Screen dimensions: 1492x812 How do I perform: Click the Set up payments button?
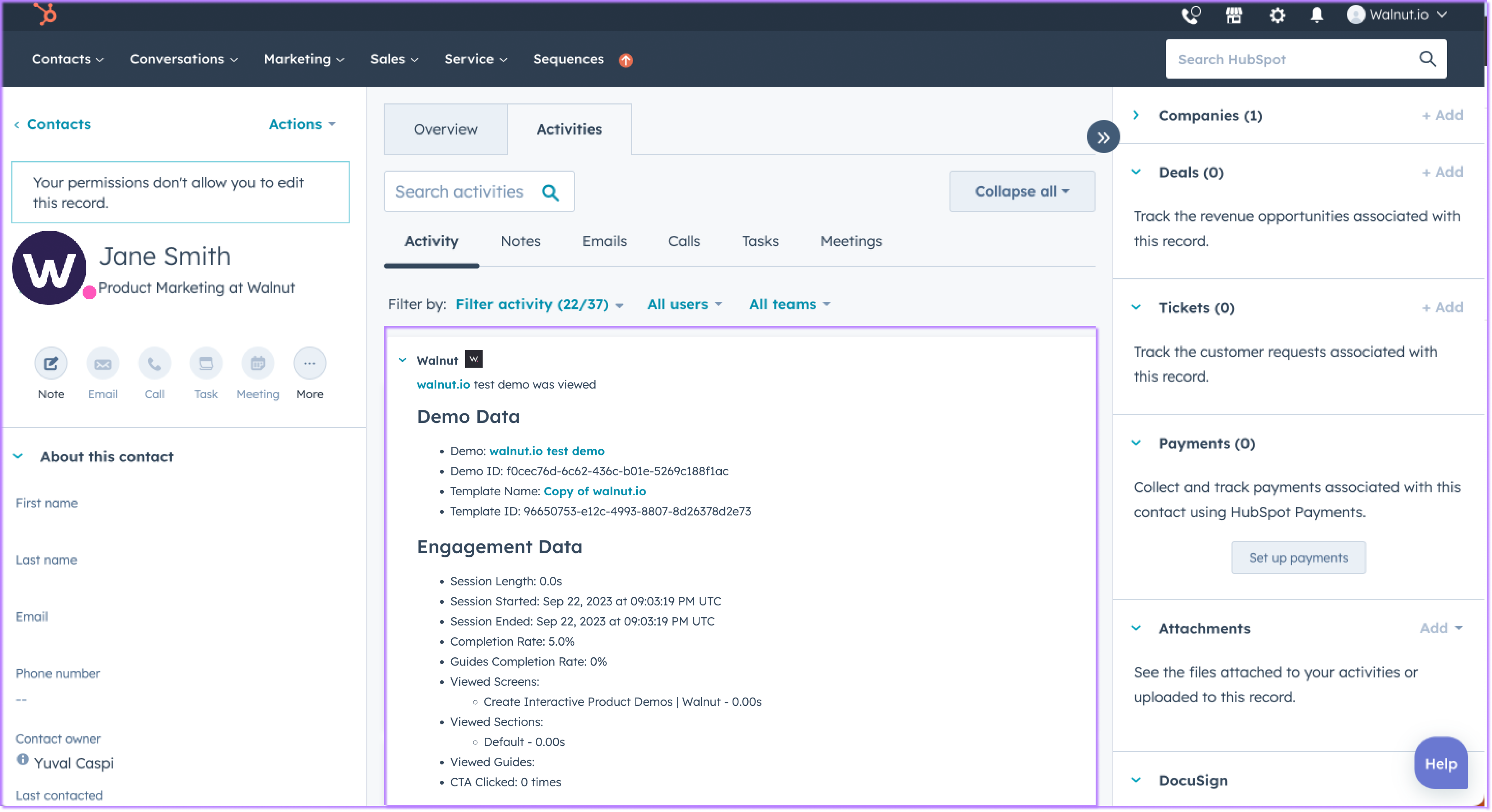[1298, 557]
